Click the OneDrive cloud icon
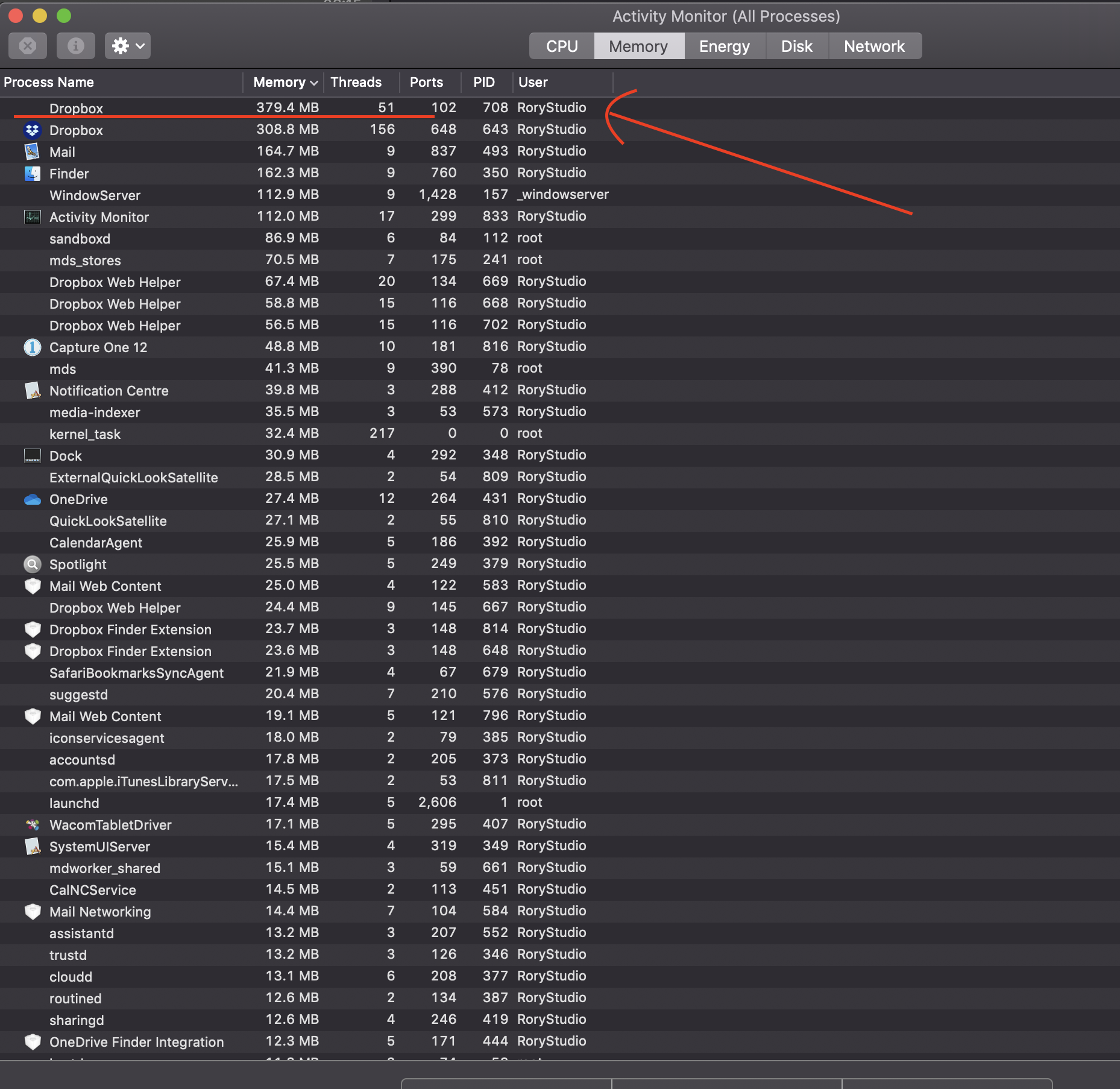This screenshot has width=1120, height=1089. coord(32,499)
